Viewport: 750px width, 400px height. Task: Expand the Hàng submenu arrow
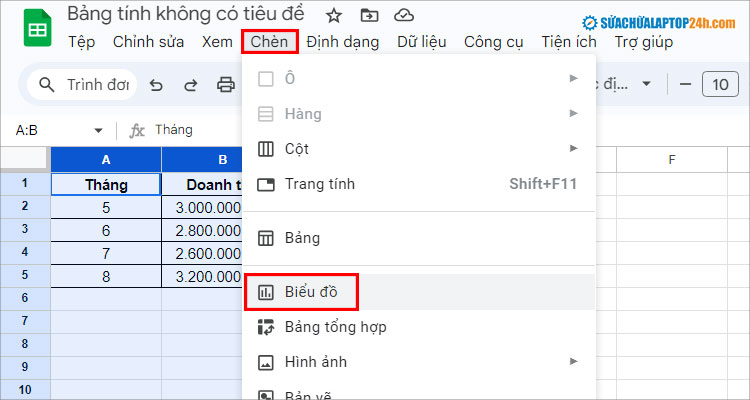coord(574,113)
